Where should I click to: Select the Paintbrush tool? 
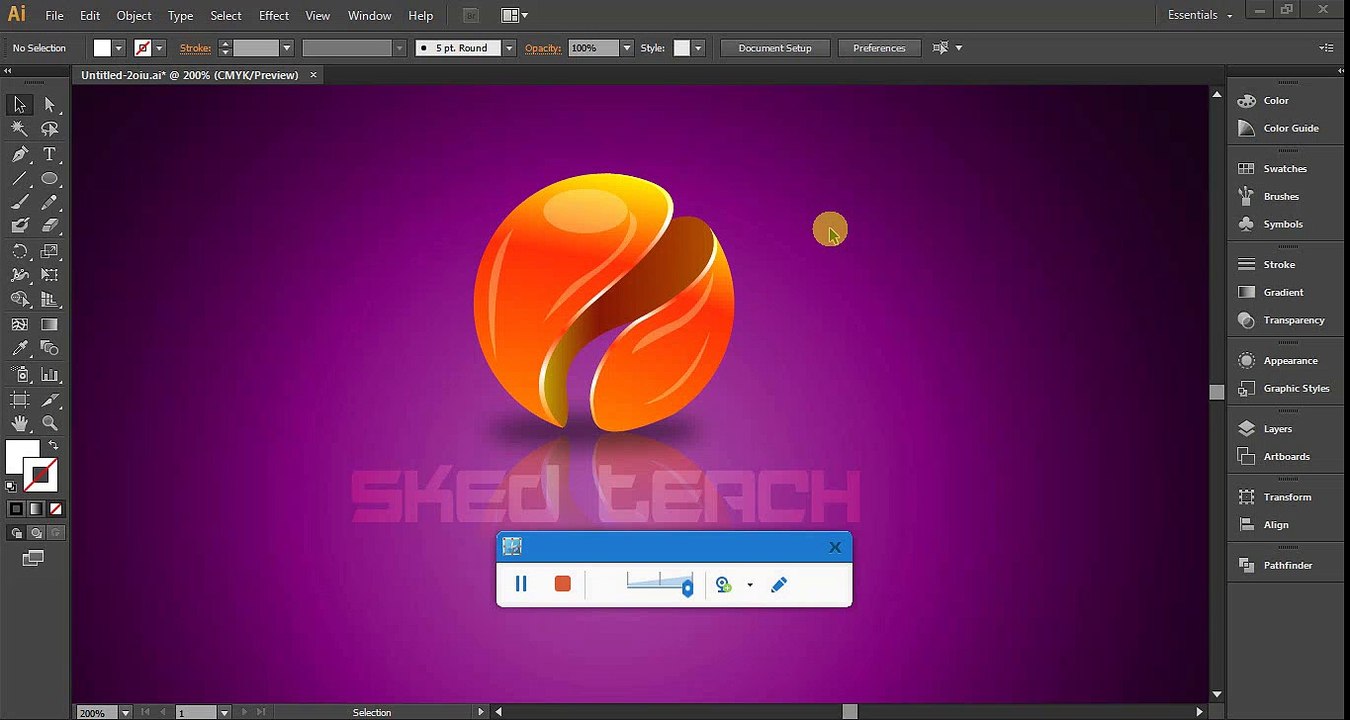coord(19,202)
